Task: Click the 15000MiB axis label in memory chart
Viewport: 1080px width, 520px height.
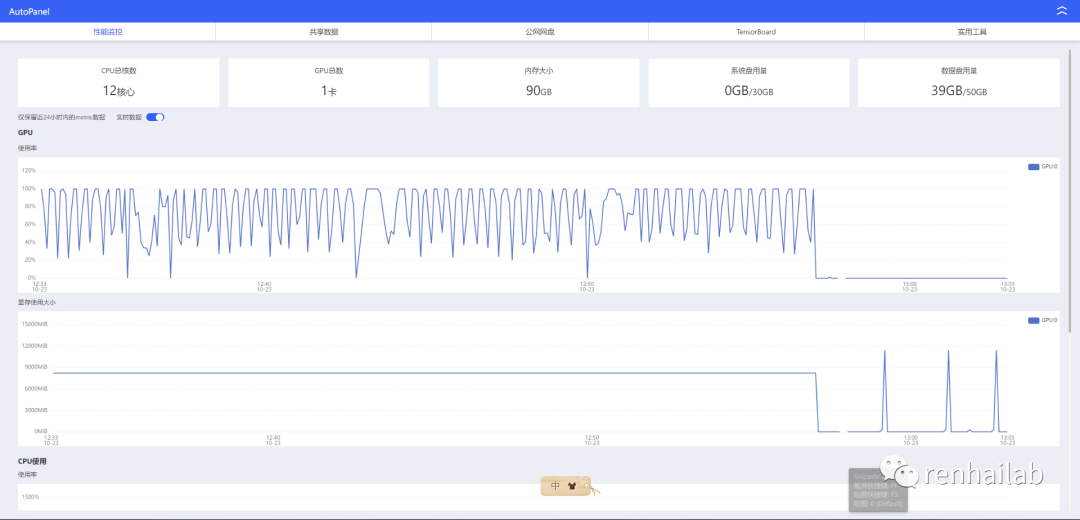Action: (34, 324)
